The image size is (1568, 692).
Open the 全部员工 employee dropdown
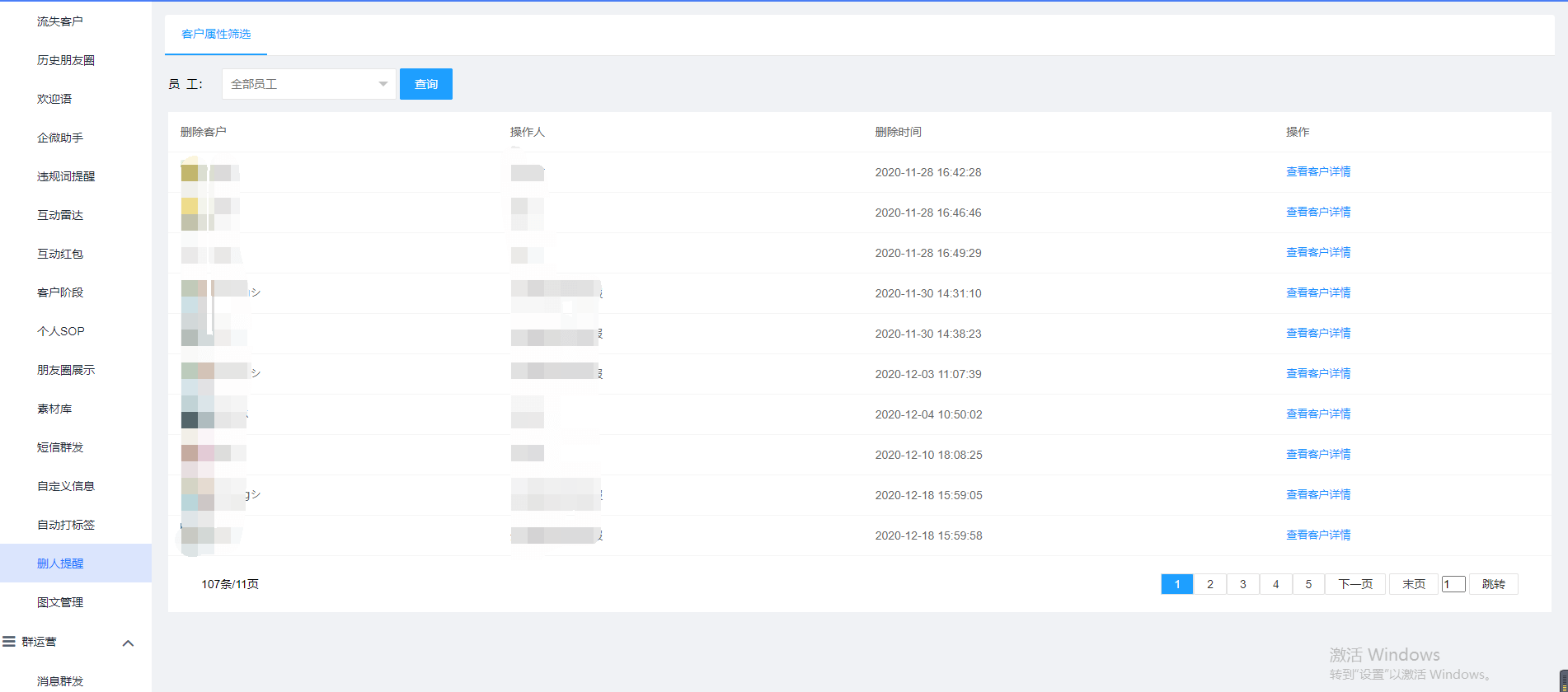pyautogui.click(x=308, y=84)
